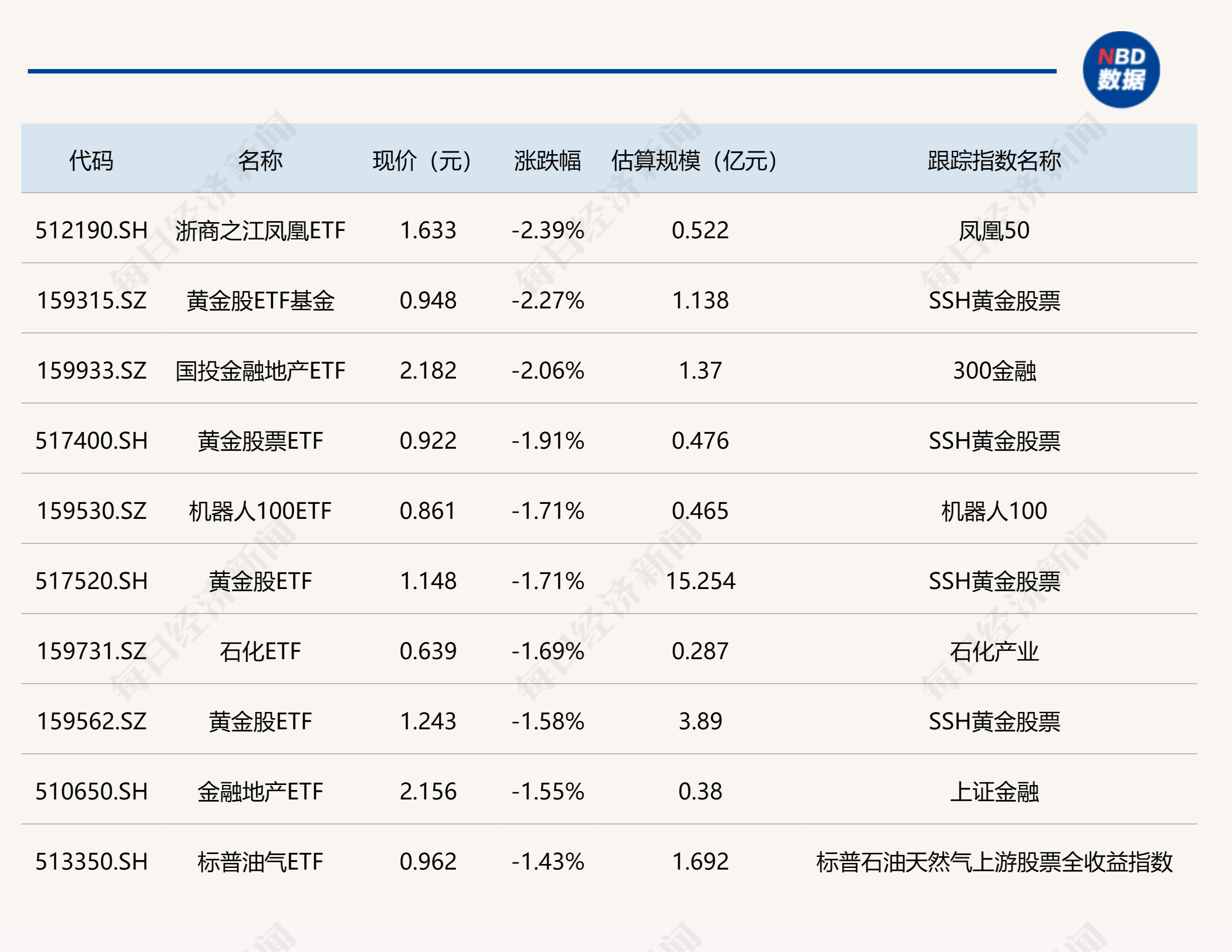The width and height of the screenshot is (1232, 952).
Task: Click index name 石化产业
Action: (x=995, y=651)
